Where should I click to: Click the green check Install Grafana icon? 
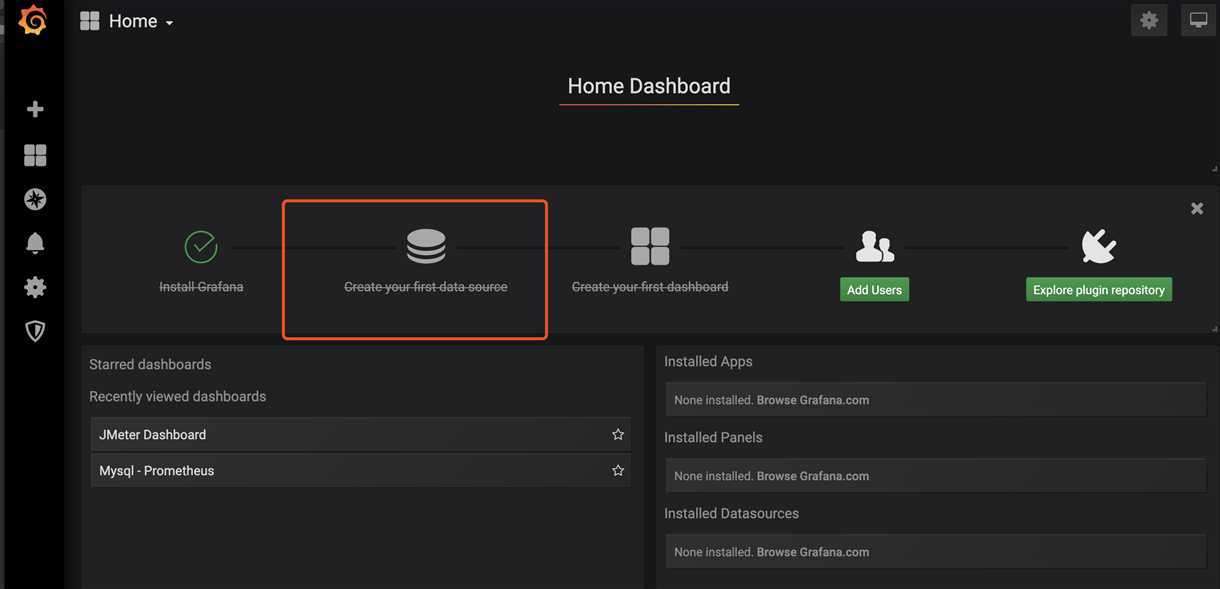tap(201, 246)
